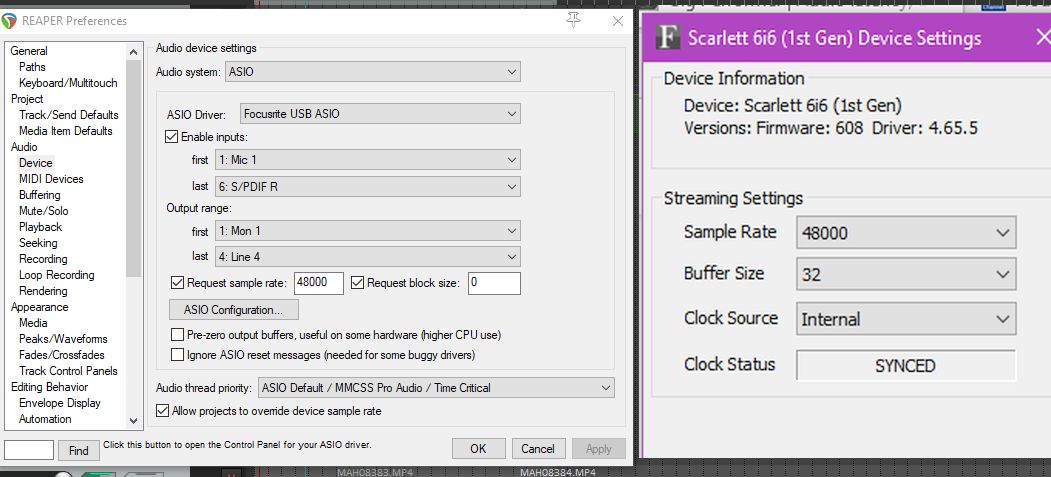The image size is (1051, 477).
Task: Expand the Buffer Size dropdown in Streaming Settings
Action: coord(906,274)
